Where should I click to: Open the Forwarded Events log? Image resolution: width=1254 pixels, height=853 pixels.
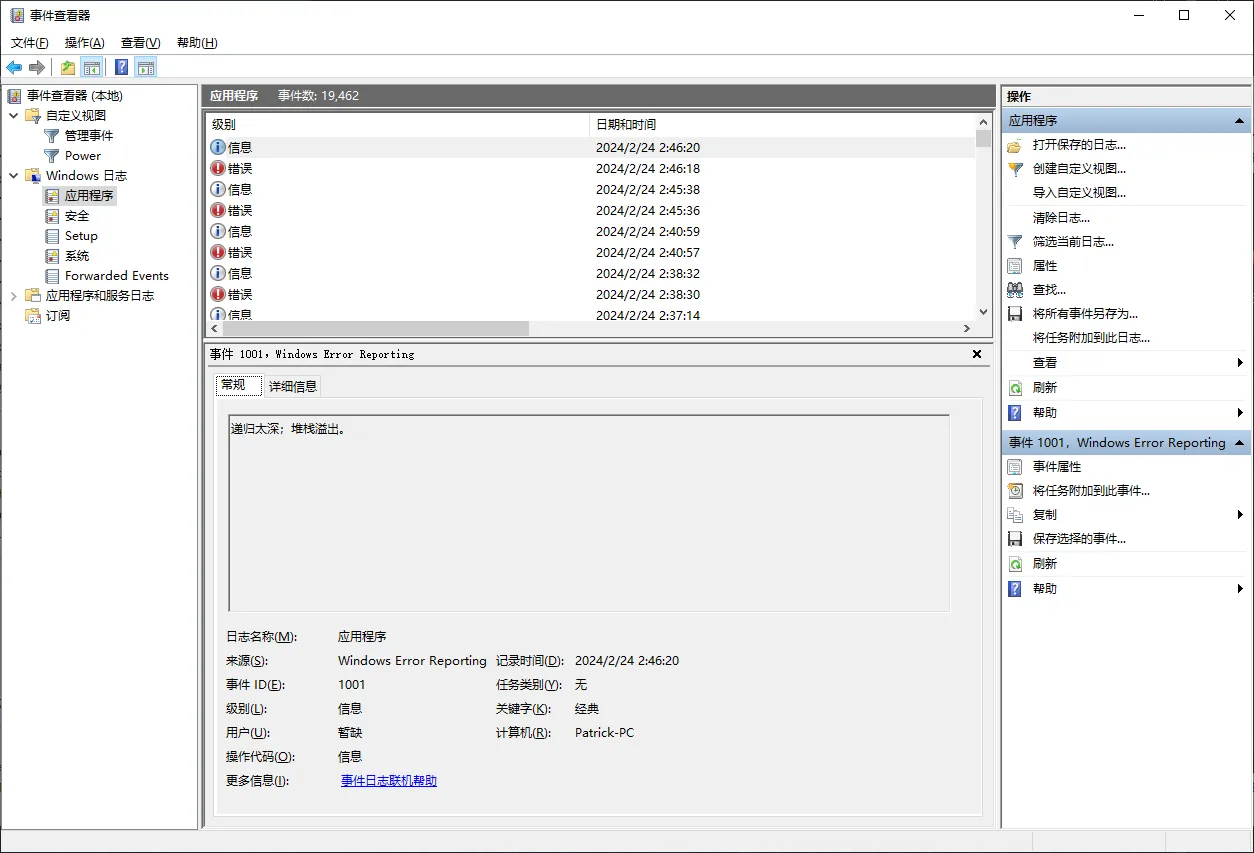pyautogui.click(x=117, y=275)
